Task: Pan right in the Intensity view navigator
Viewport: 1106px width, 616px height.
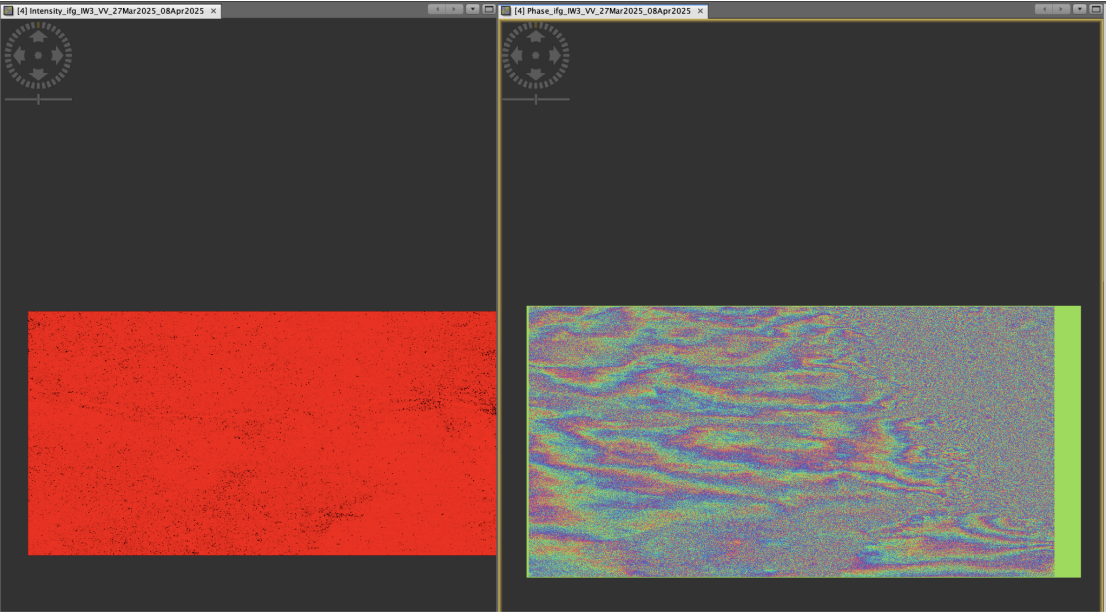Action: (57, 55)
